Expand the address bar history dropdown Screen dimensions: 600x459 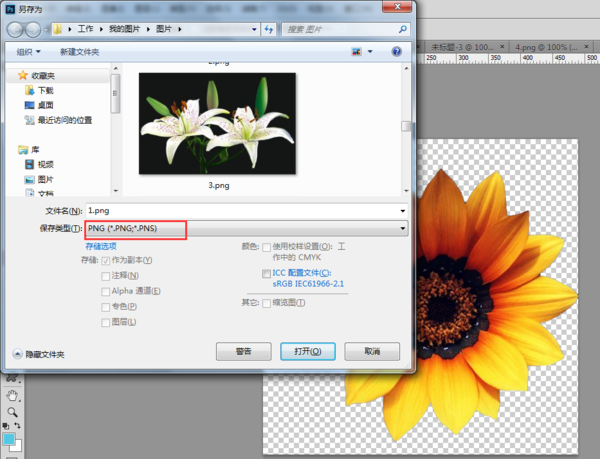click(254, 29)
